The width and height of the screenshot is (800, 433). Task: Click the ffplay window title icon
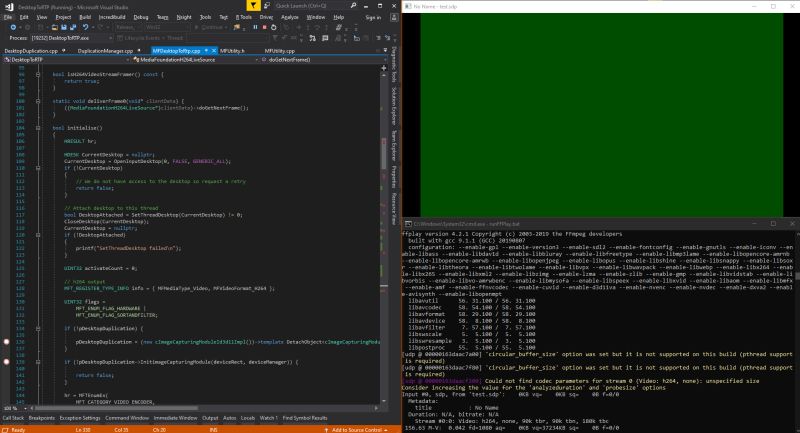[408, 6]
